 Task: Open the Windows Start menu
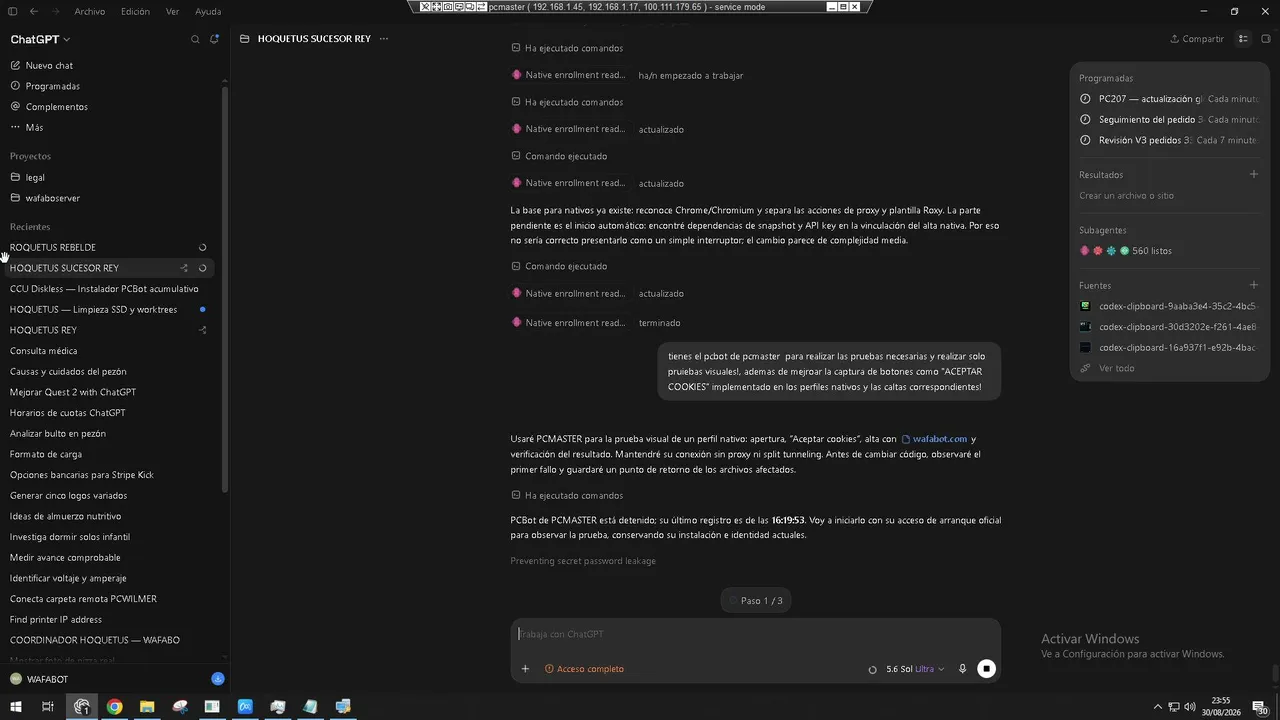coord(15,706)
